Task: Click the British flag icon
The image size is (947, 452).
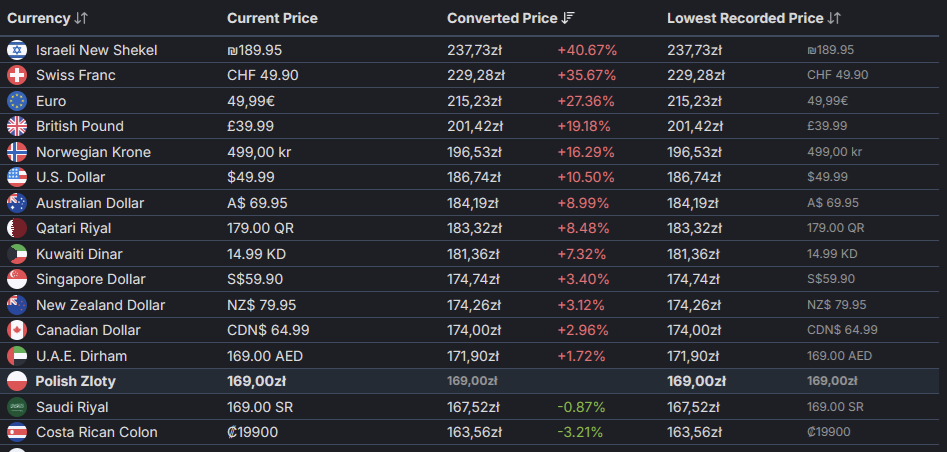Action: point(17,126)
